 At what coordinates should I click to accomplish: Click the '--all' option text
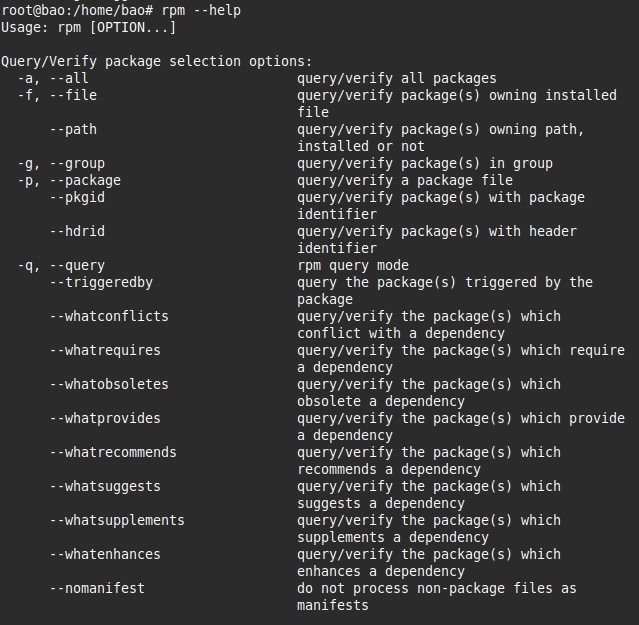click(69, 78)
